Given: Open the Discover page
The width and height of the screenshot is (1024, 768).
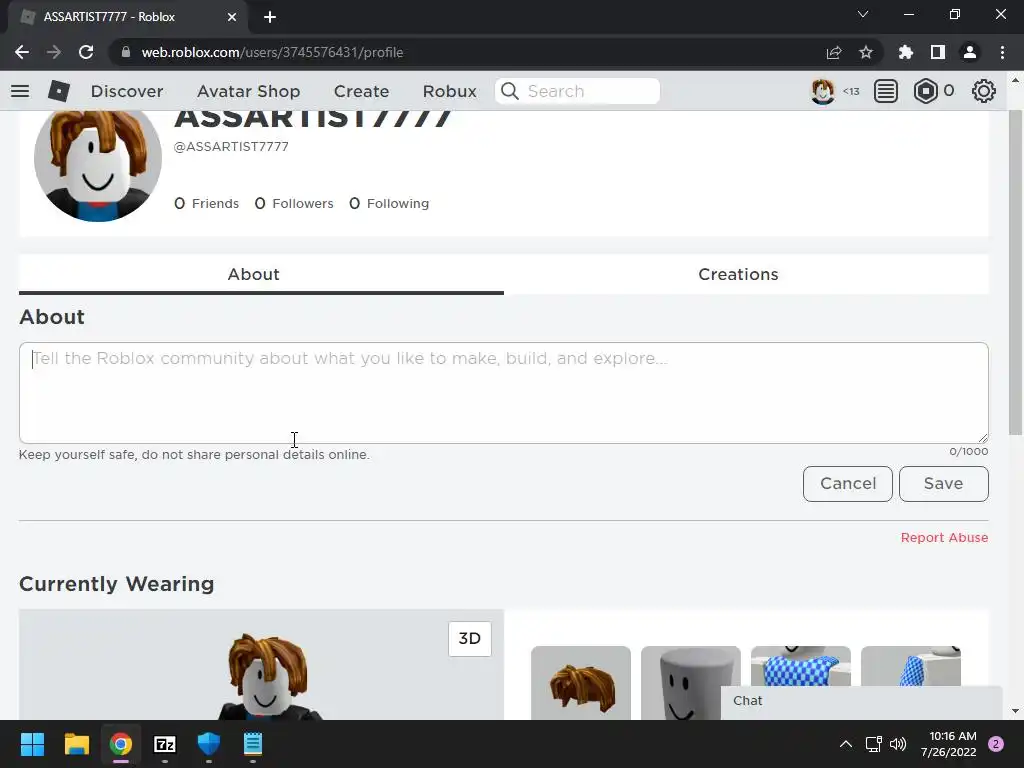Looking at the screenshot, I should point(127,91).
